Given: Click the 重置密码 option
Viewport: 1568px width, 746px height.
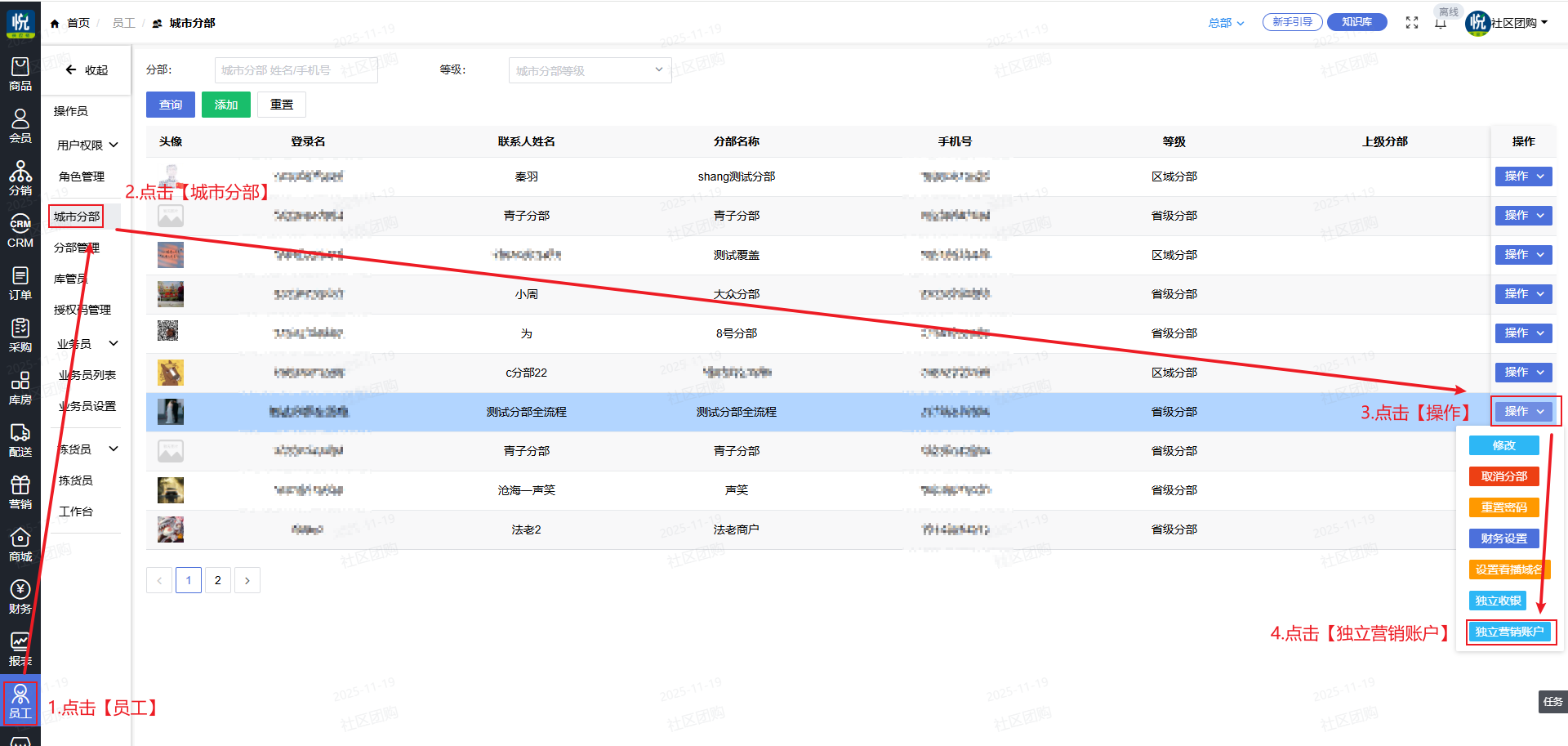Looking at the screenshot, I should pyautogui.click(x=1503, y=507).
